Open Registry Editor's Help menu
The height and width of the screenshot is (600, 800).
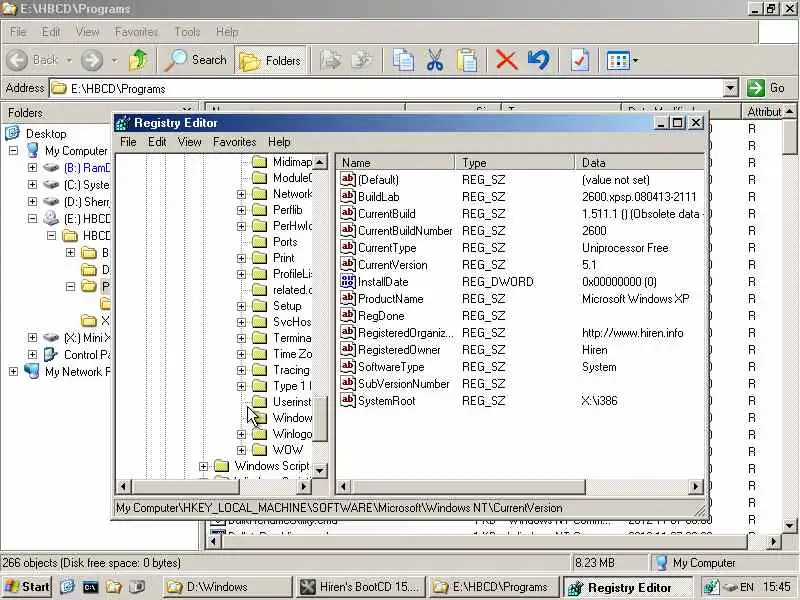point(279,142)
